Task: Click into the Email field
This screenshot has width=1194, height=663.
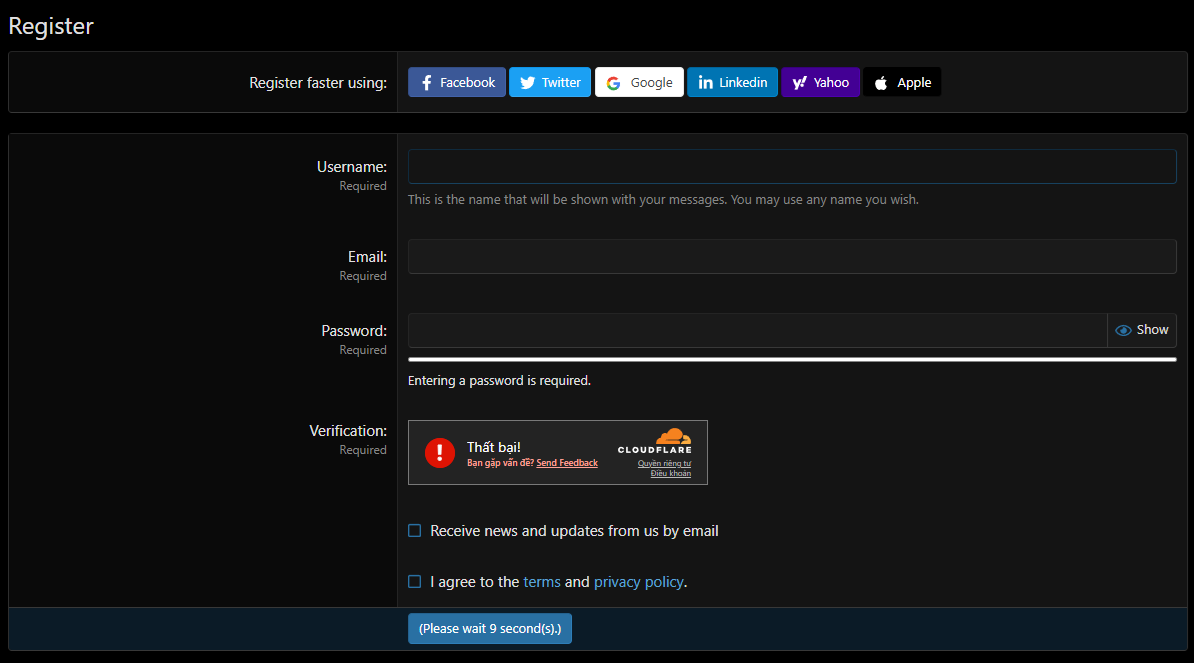Action: click(x=792, y=256)
